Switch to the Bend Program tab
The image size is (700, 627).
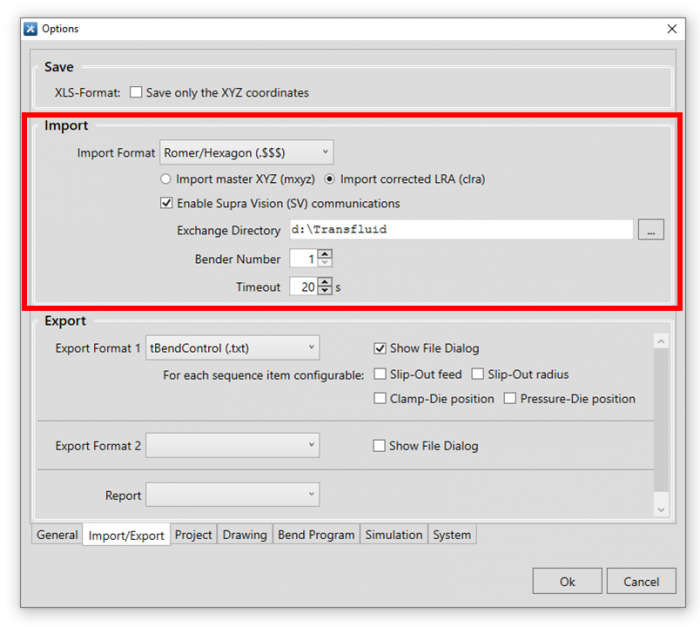click(x=316, y=535)
